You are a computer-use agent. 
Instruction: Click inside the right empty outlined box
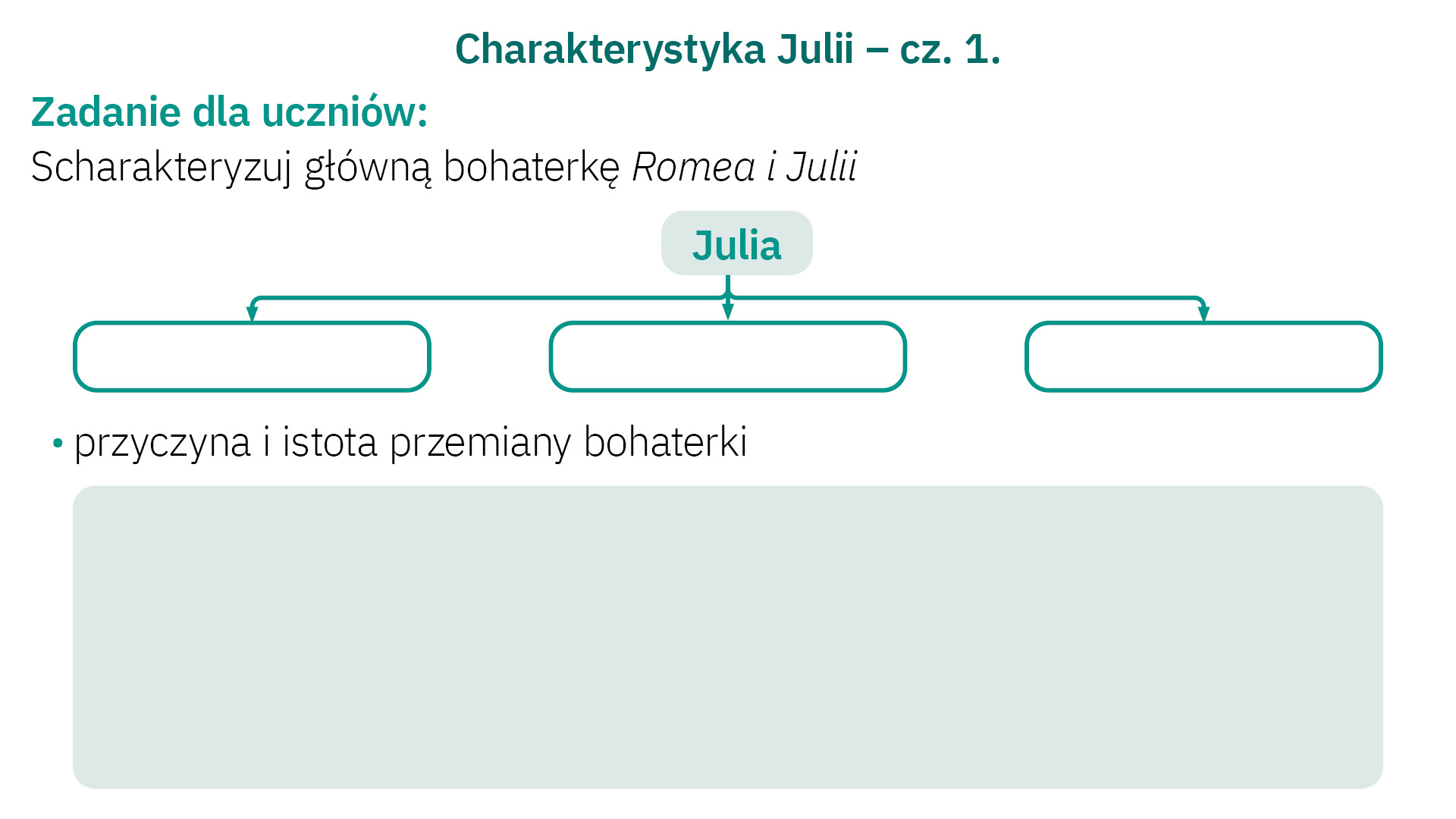tap(1203, 357)
